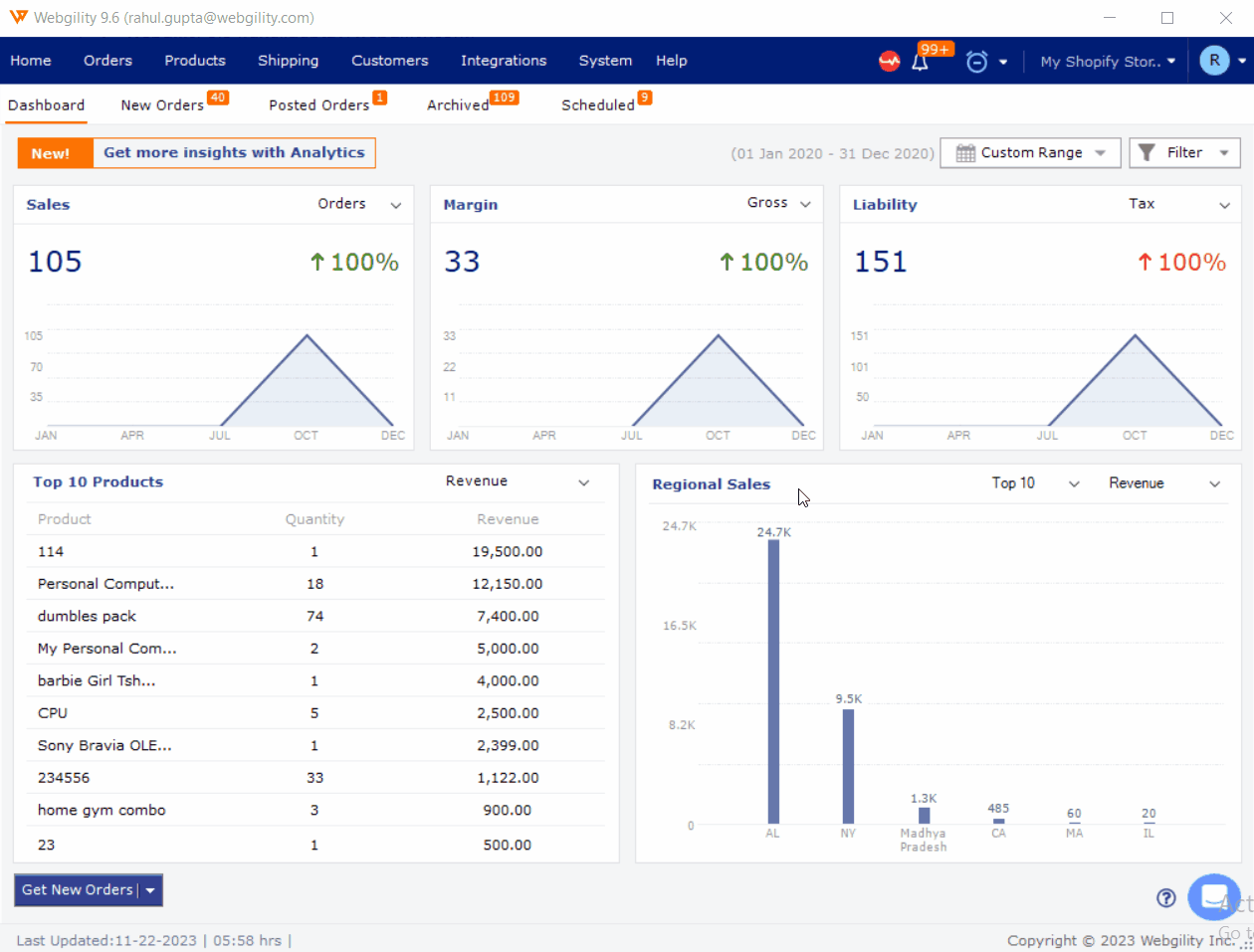Click the Webgility logo in title bar
Image resolution: width=1254 pixels, height=952 pixels.
18,18
